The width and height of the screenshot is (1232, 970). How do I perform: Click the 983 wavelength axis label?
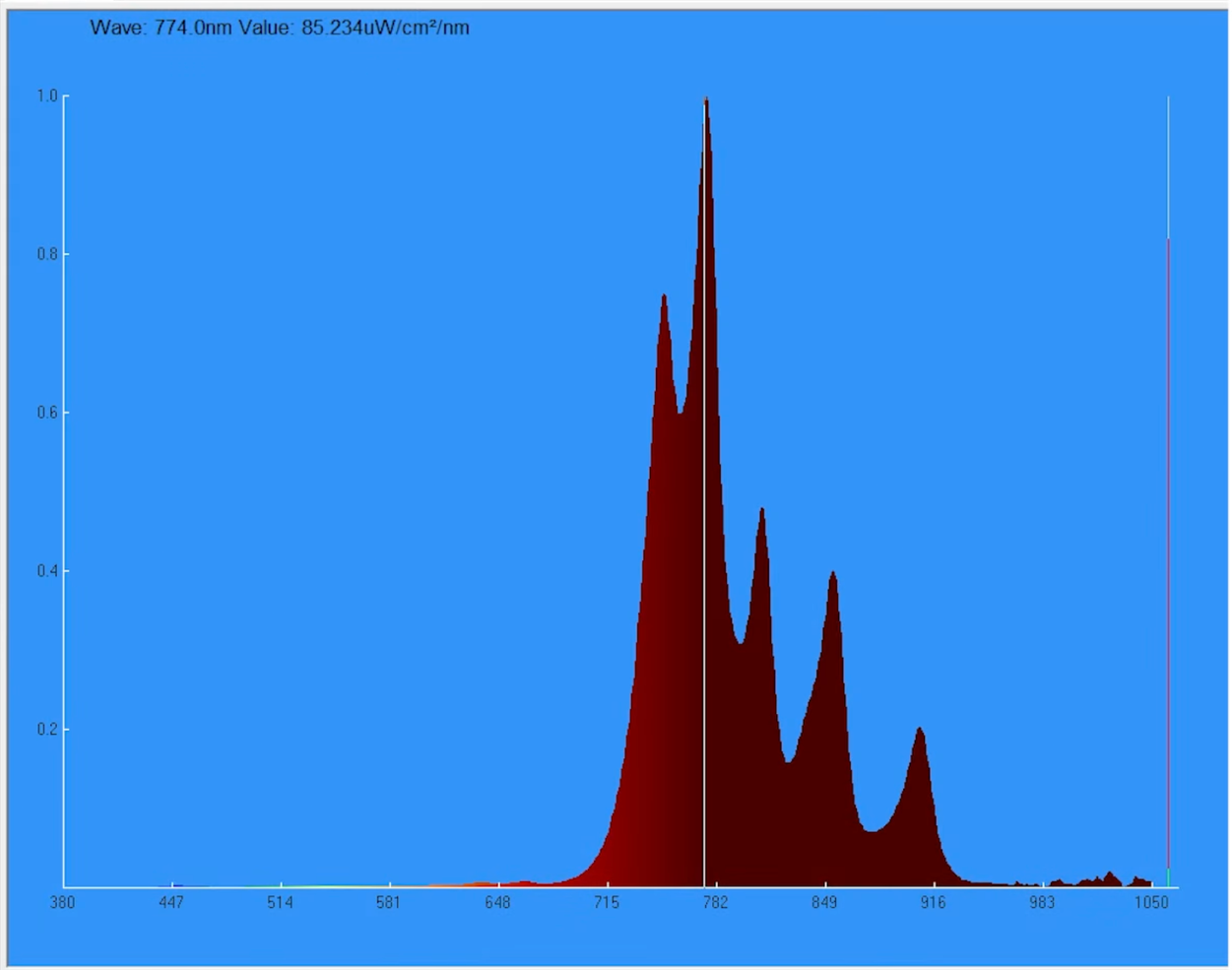[x=1042, y=902]
